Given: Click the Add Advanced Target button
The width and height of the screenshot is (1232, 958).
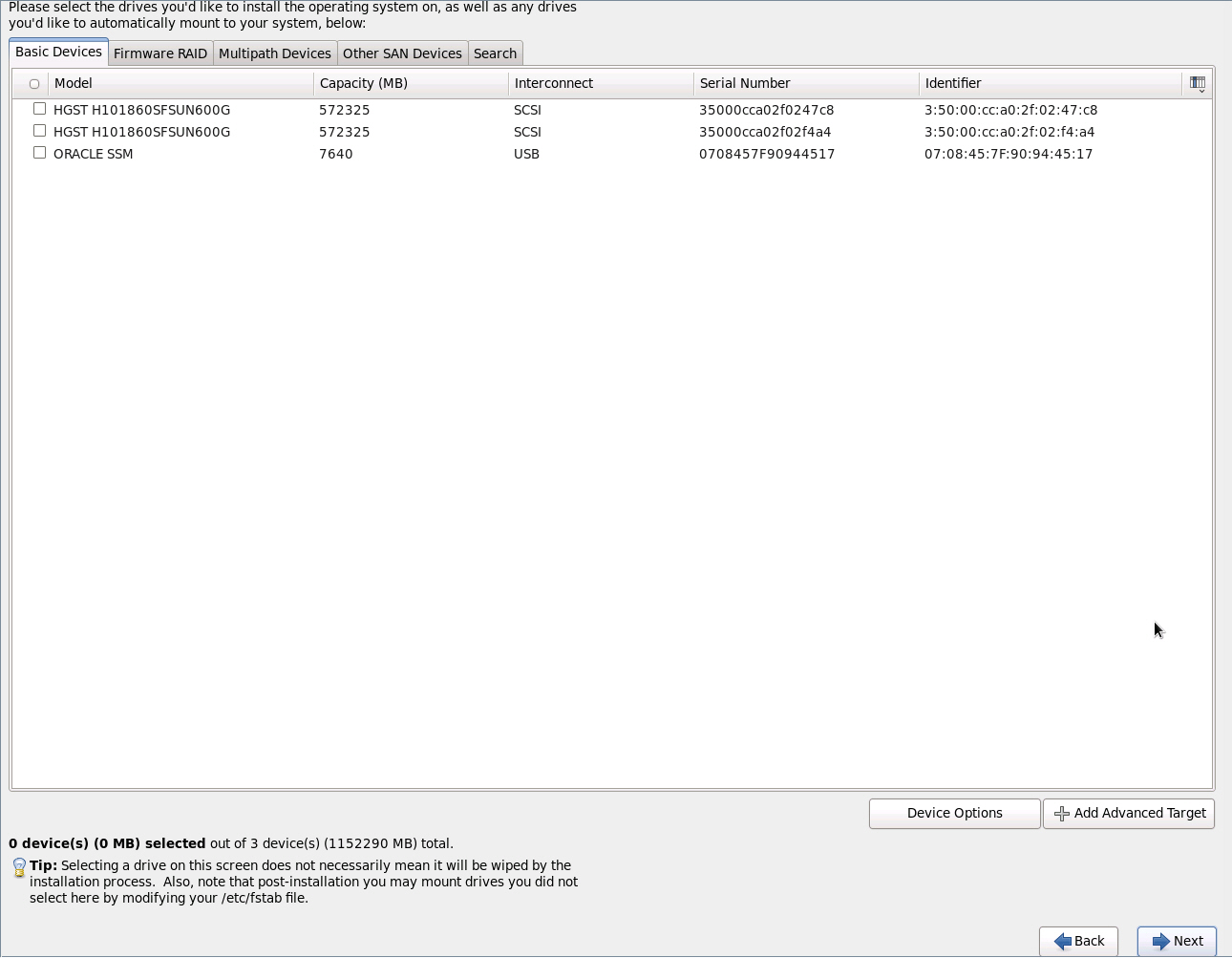Looking at the screenshot, I should pyautogui.click(x=1129, y=813).
